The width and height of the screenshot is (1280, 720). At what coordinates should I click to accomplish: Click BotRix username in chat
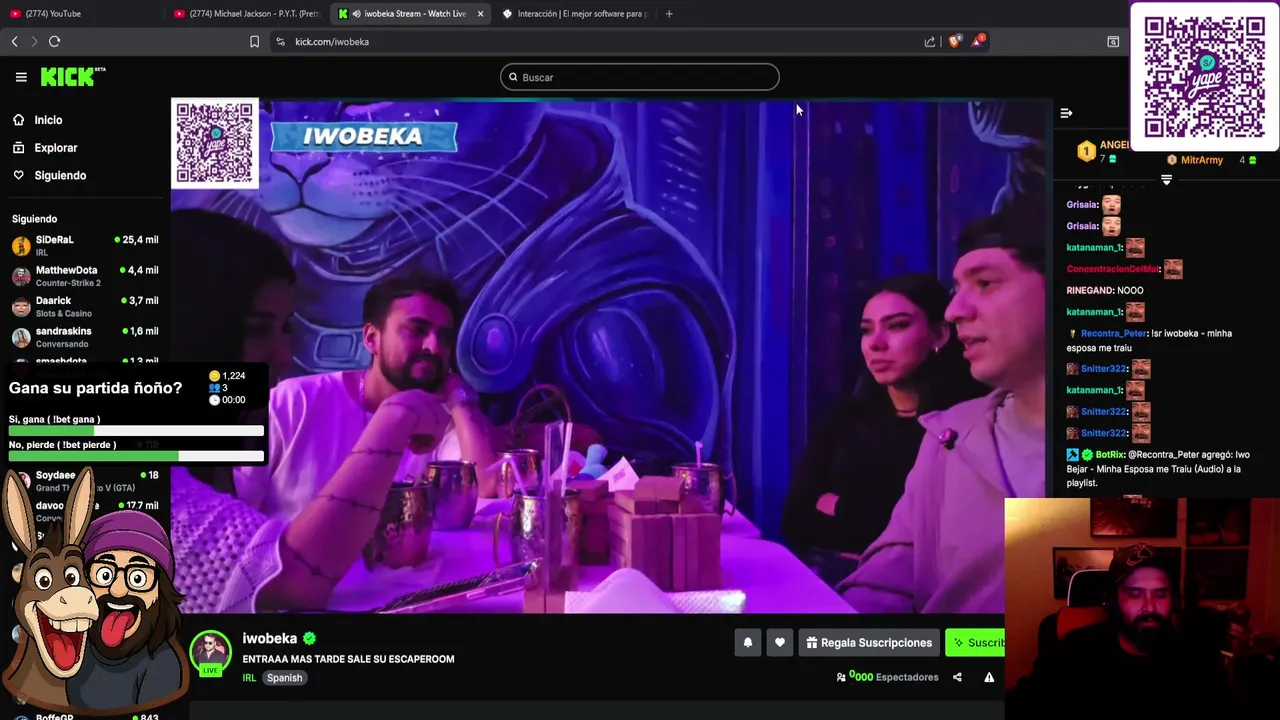pos(1110,455)
